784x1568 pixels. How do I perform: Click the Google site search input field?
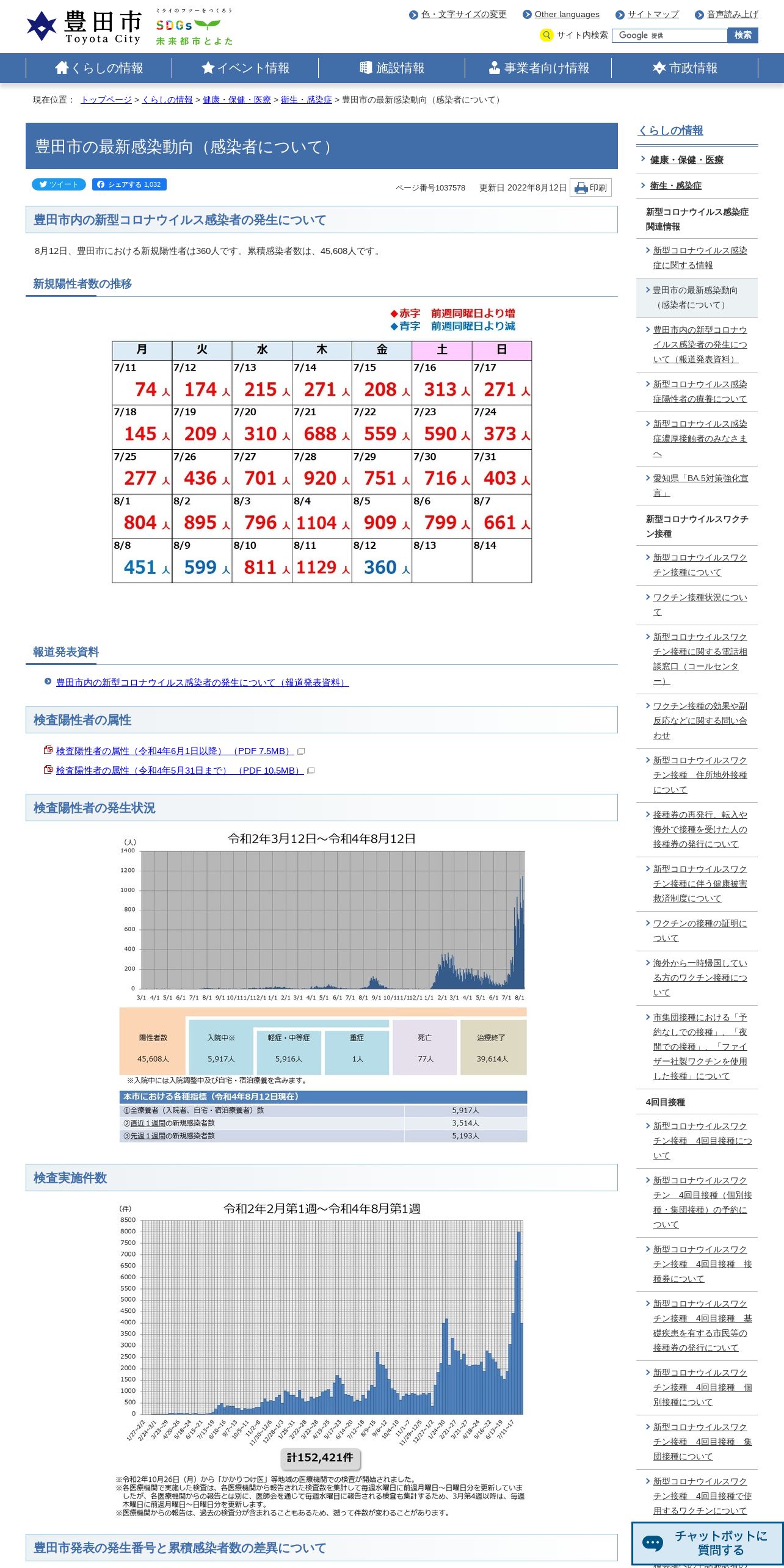coord(670,35)
